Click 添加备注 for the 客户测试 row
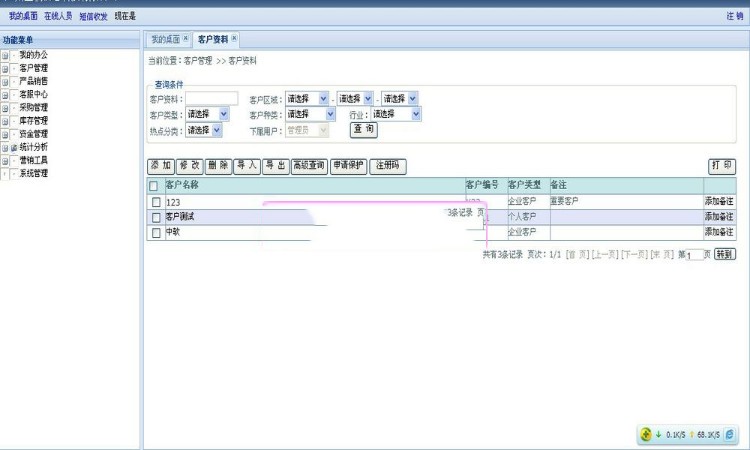This screenshot has height=450, width=750. click(719, 217)
